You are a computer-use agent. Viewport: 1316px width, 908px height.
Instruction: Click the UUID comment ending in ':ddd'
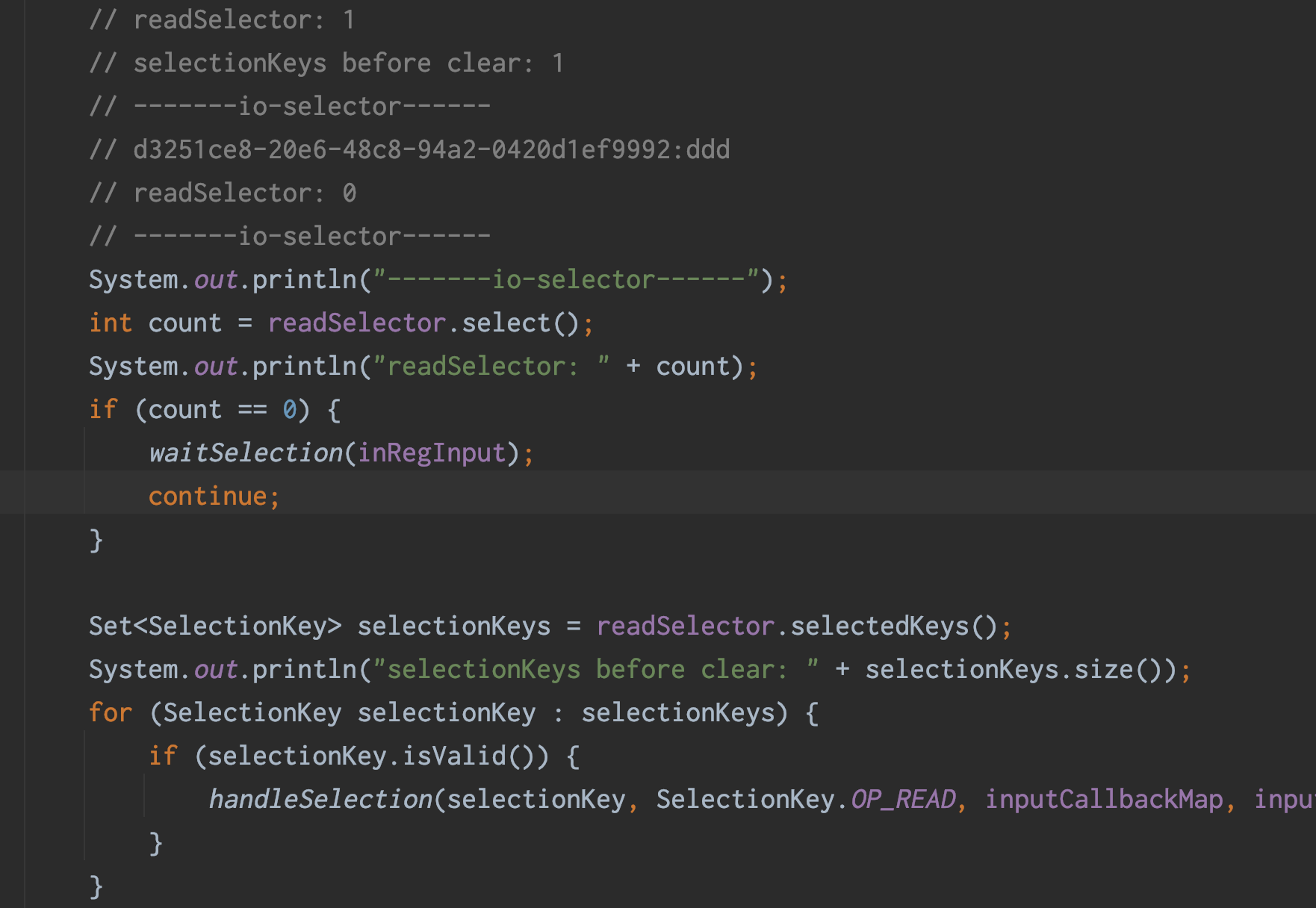click(409, 150)
